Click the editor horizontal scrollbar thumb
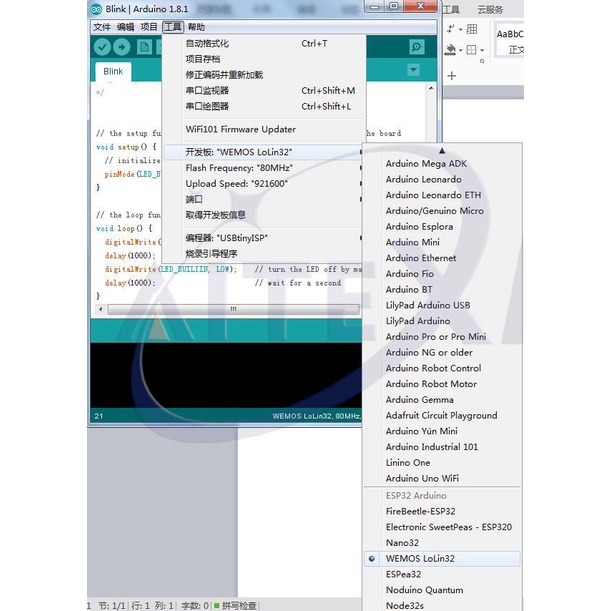The height and width of the screenshot is (611, 611). tap(233, 309)
